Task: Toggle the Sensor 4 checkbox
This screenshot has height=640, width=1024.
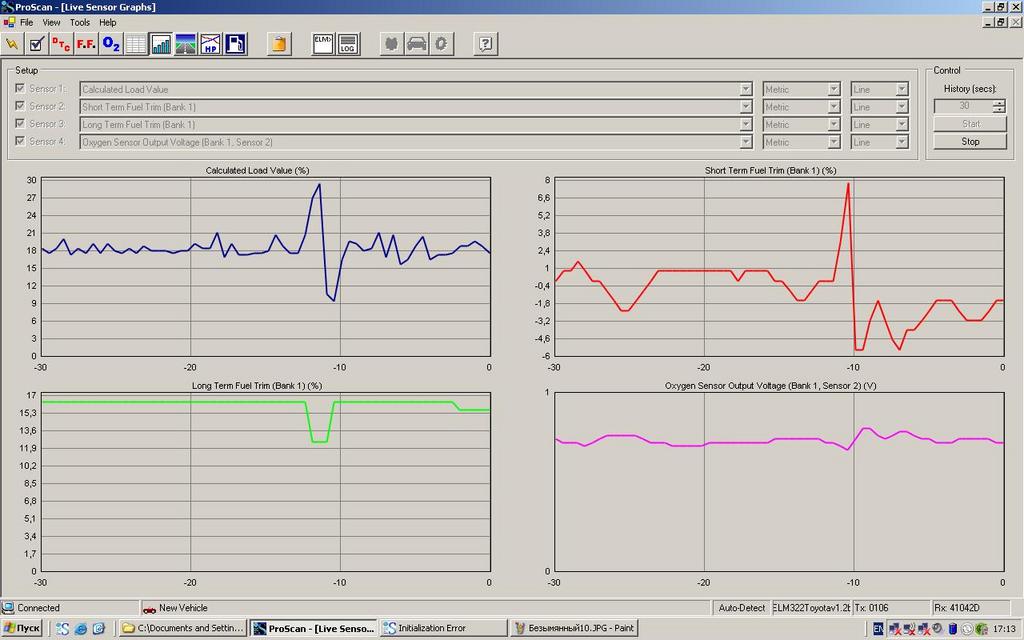Action: click(x=21, y=142)
